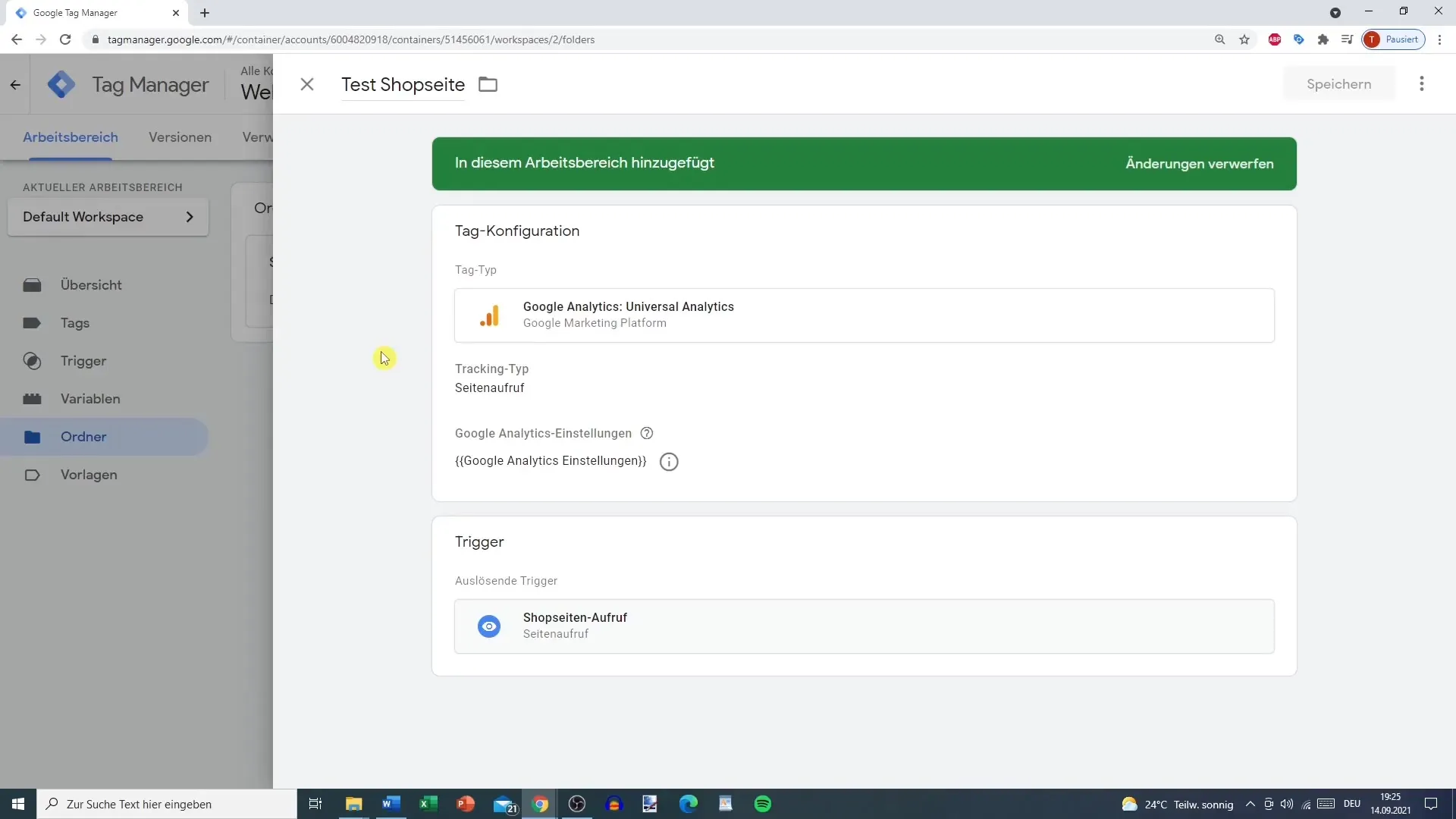This screenshot has width=1456, height=819.
Task: Edit the tag name Test Shopseite
Action: pos(402,84)
